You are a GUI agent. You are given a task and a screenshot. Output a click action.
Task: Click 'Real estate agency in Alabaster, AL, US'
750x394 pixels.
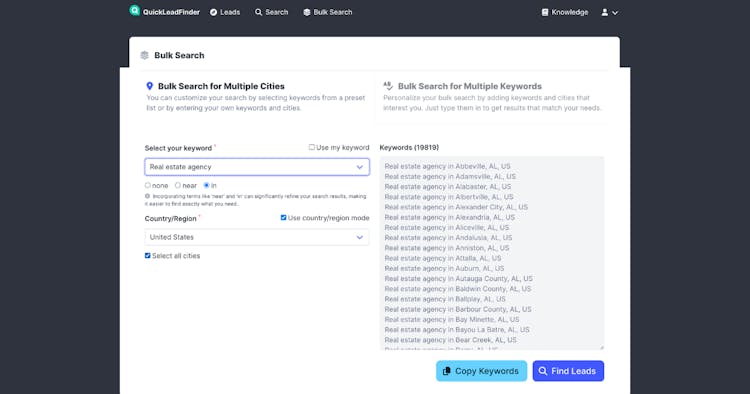point(448,186)
